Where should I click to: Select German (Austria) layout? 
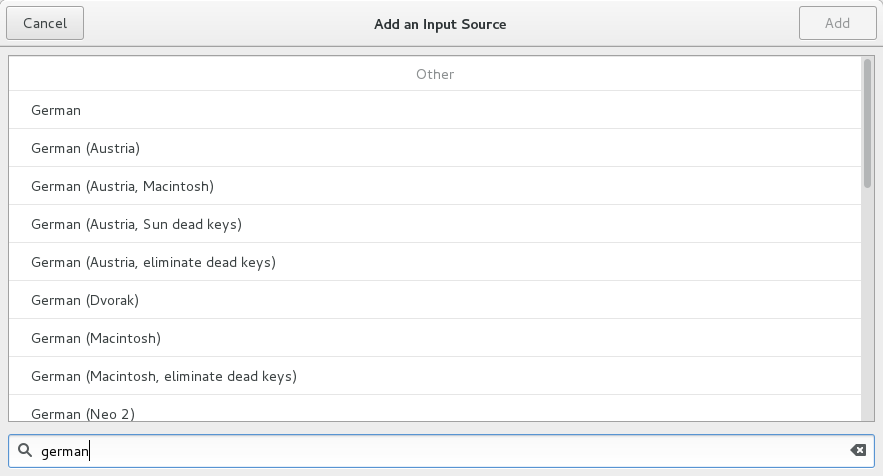click(x=435, y=148)
